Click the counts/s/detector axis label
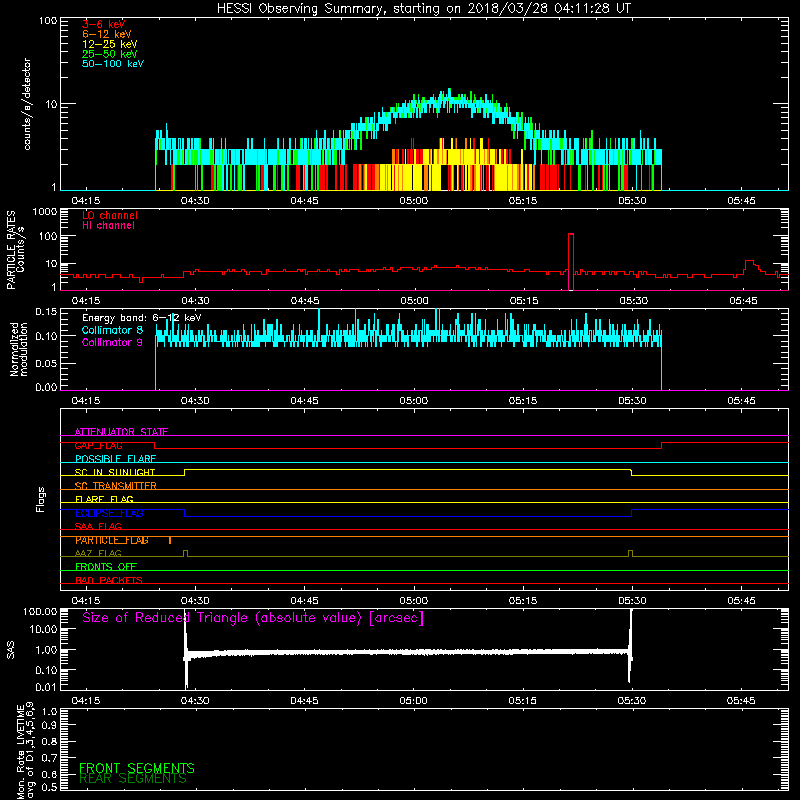Image resolution: width=800 pixels, height=800 pixels. [27, 104]
